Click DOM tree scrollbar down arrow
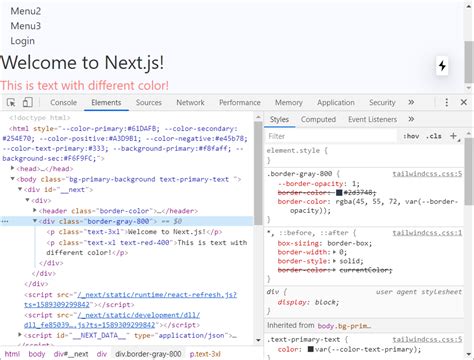Image resolution: width=474 pixels, height=360 pixels. point(258,340)
